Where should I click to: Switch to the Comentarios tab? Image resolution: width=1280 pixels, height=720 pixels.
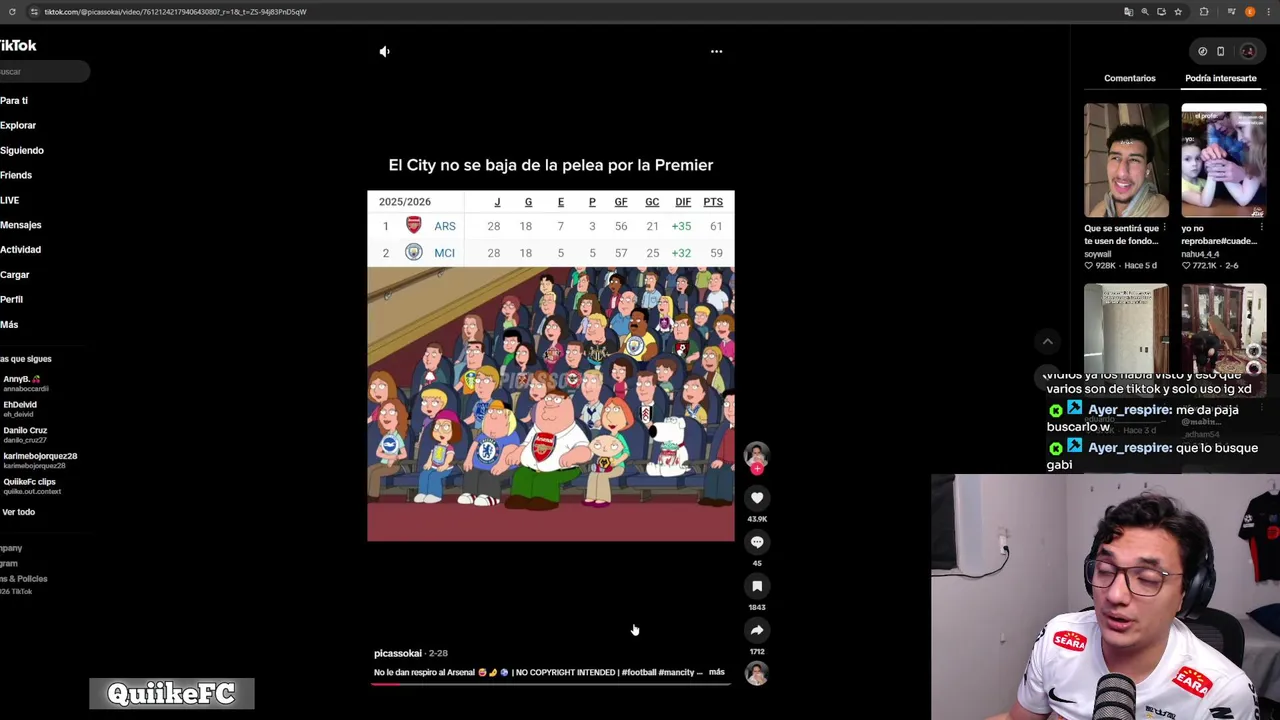tap(1130, 78)
